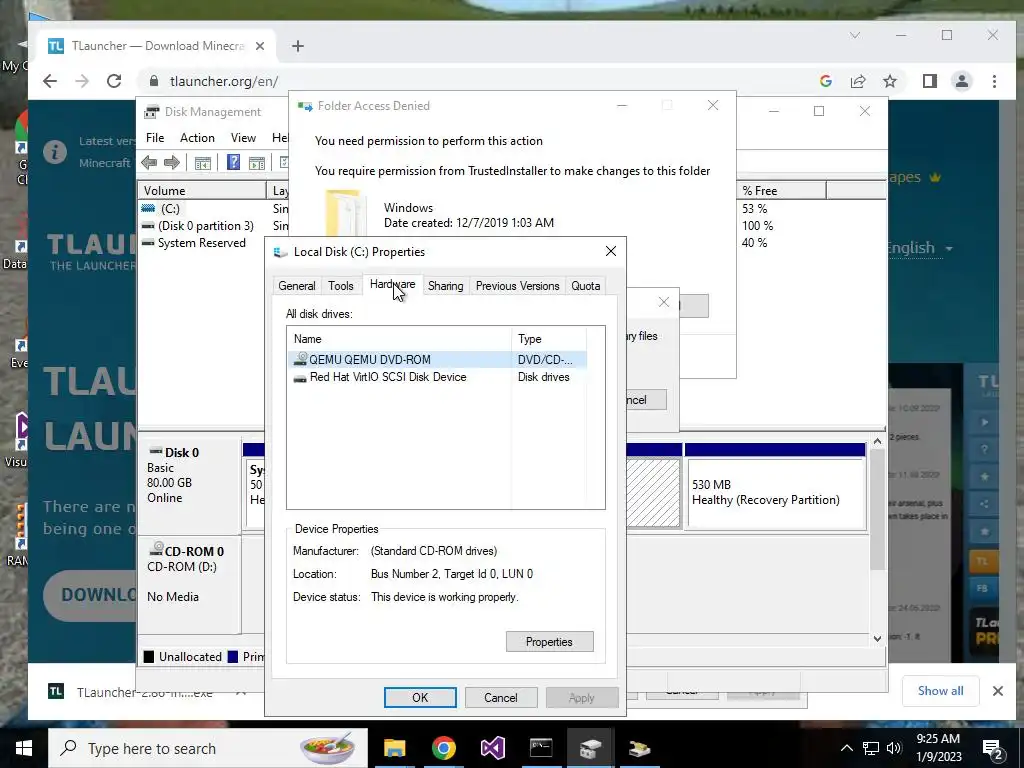The width and height of the screenshot is (1024, 768).
Task: Click the share page icon in Chrome
Action: click(x=857, y=81)
